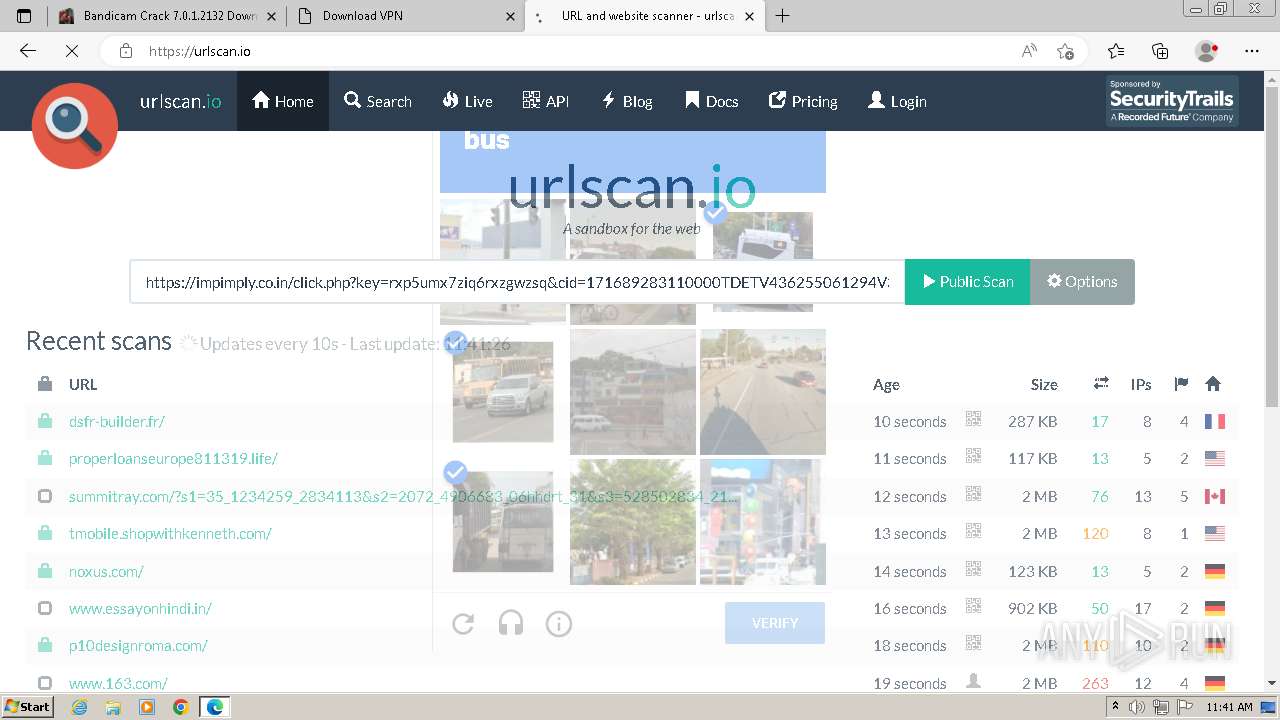Click the Read aloud icon in address bar
This screenshot has width=1280, height=720.
(x=1029, y=51)
